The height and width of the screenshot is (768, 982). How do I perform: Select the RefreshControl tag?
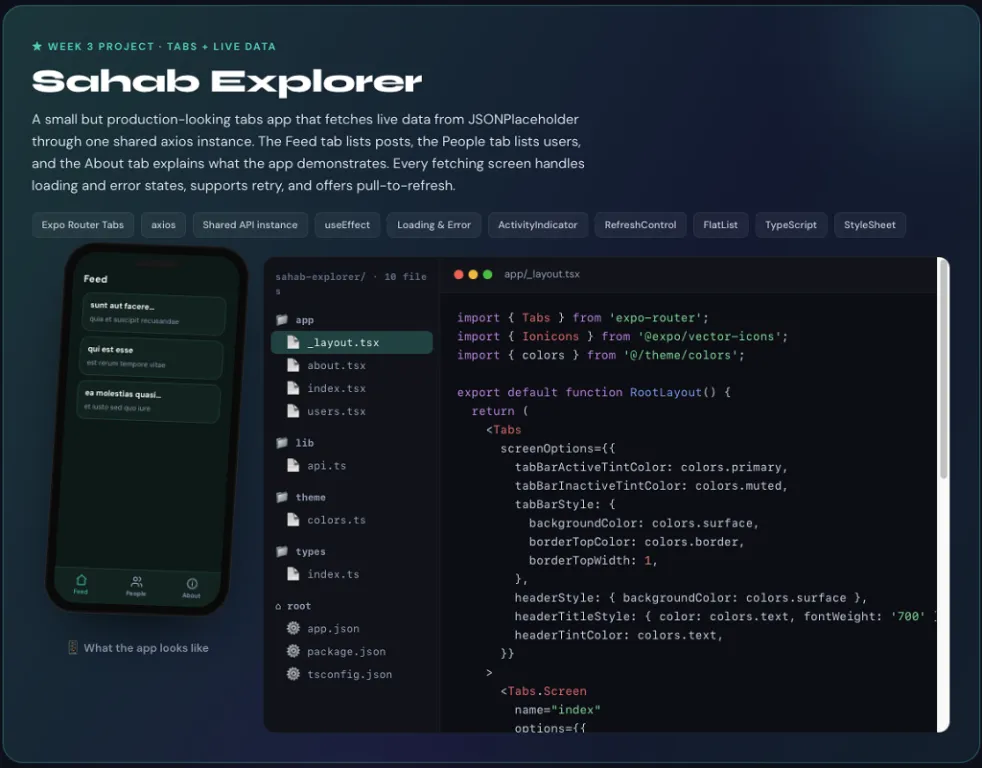pyautogui.click(x=640, y=225)
